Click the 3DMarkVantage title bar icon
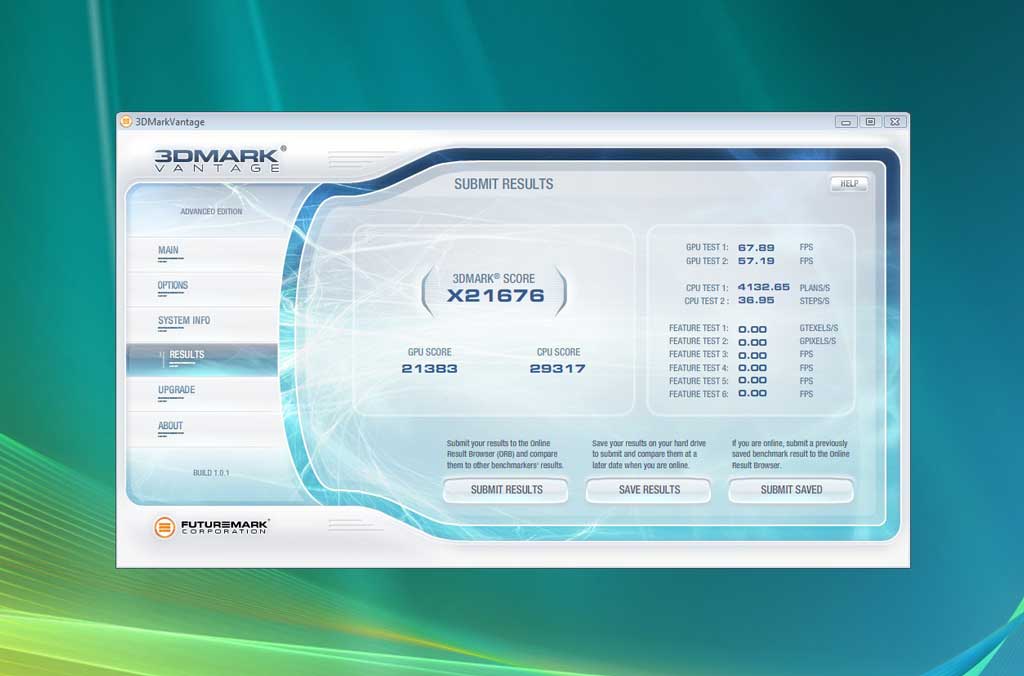The image size is (1024, 676). [127, 121]
